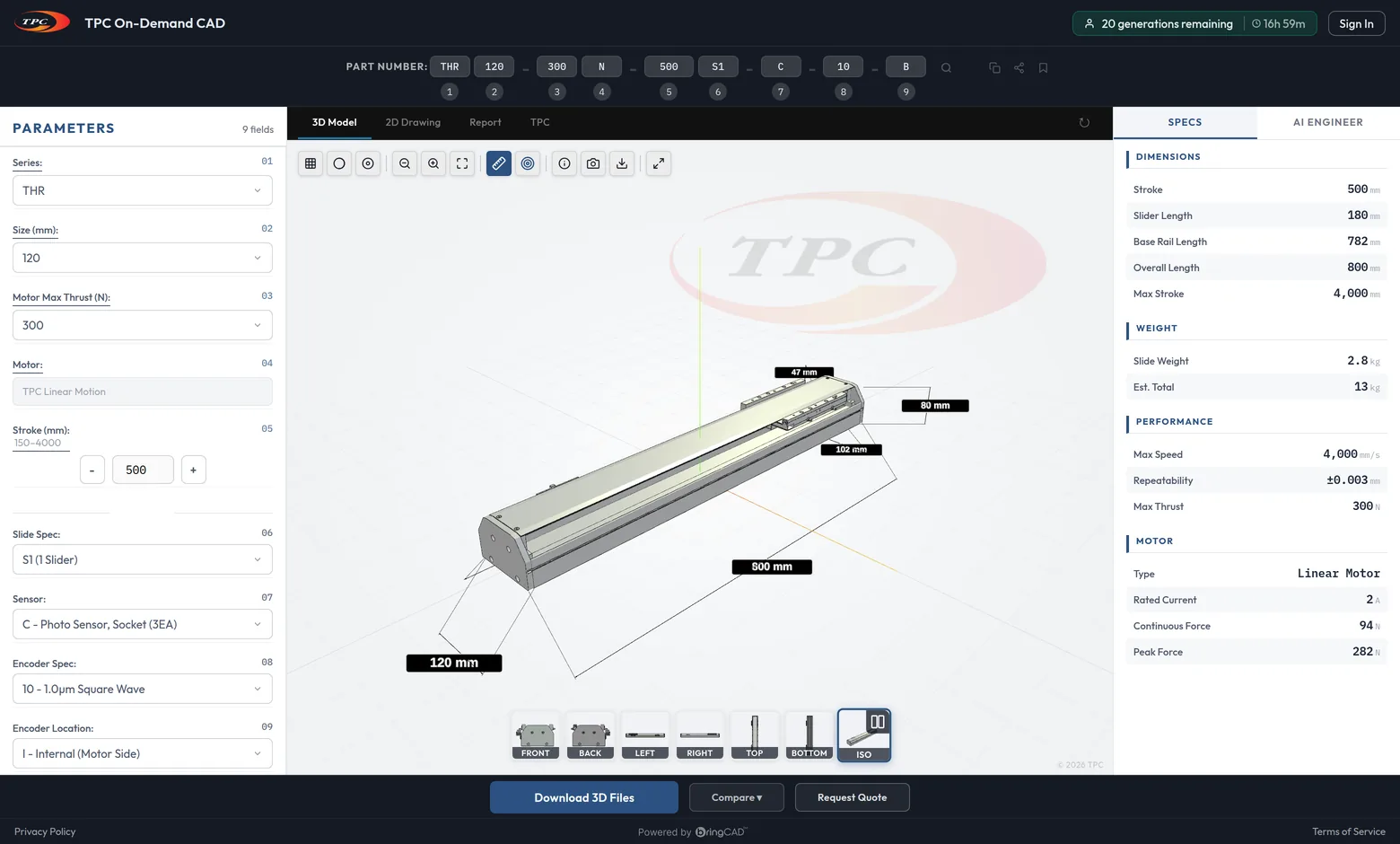Click the circle-with-dot viewer icon
Screen dimensions: 1400x844
[x=368, y=163]
